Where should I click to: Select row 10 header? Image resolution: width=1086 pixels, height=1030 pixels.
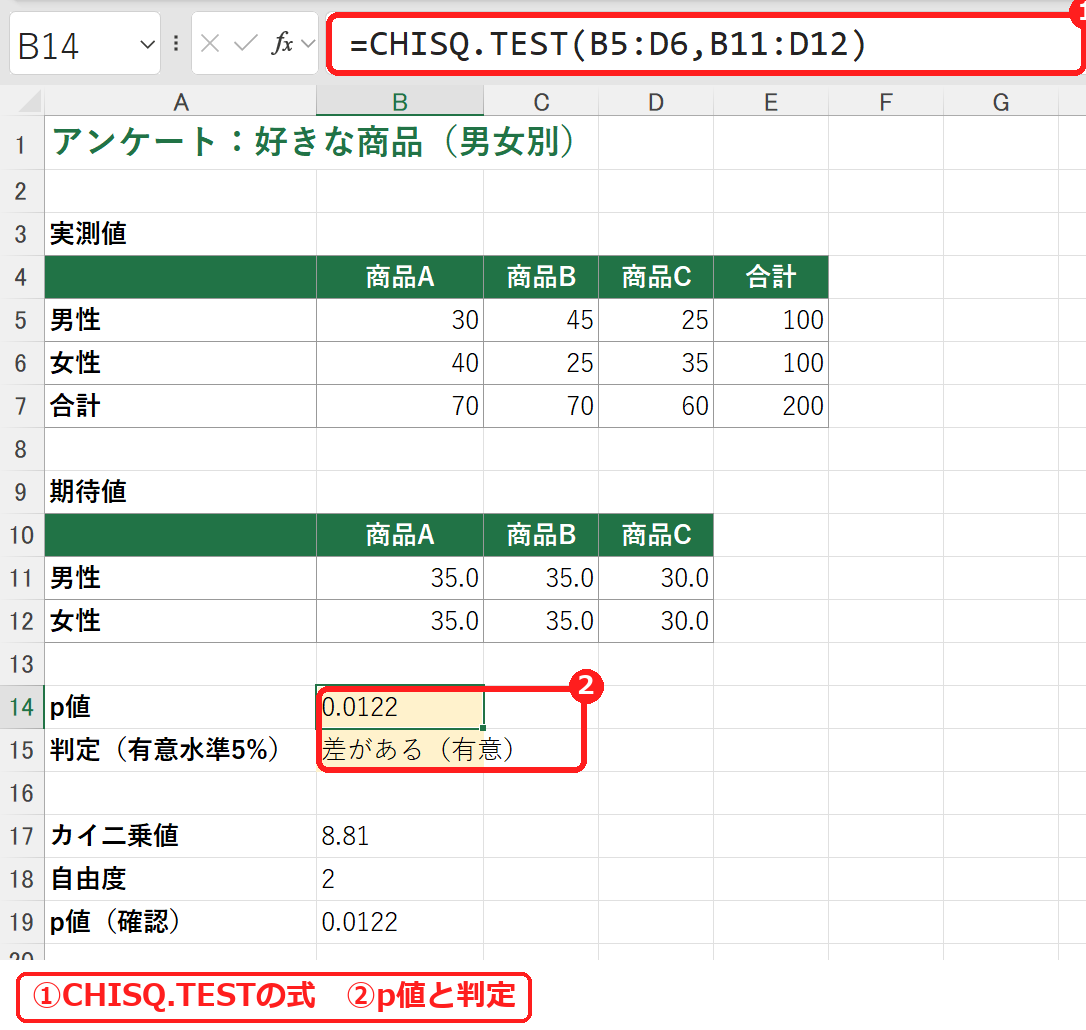point(21,535)
